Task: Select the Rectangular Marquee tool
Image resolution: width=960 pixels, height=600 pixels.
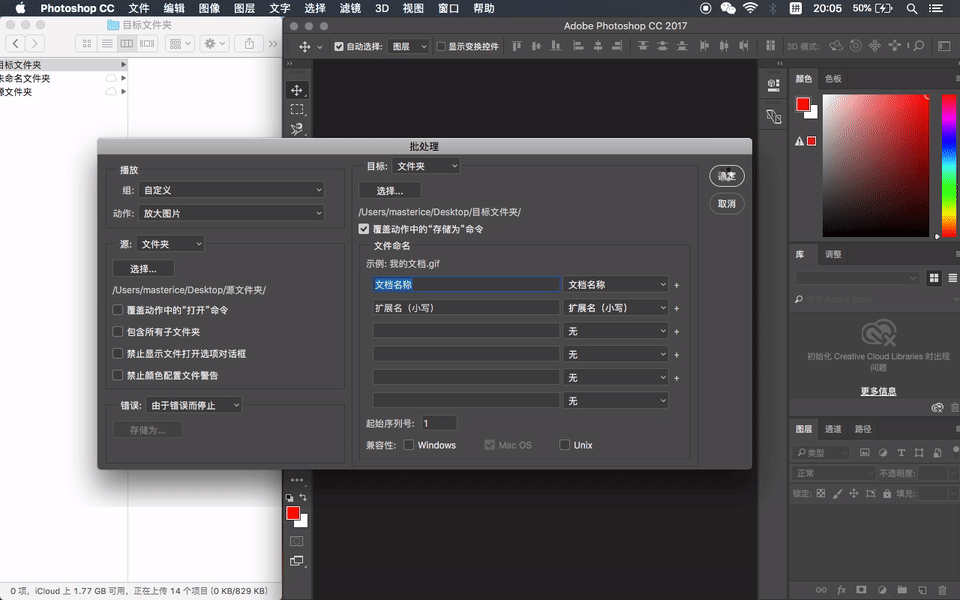Action: click(x=297, y=110)
